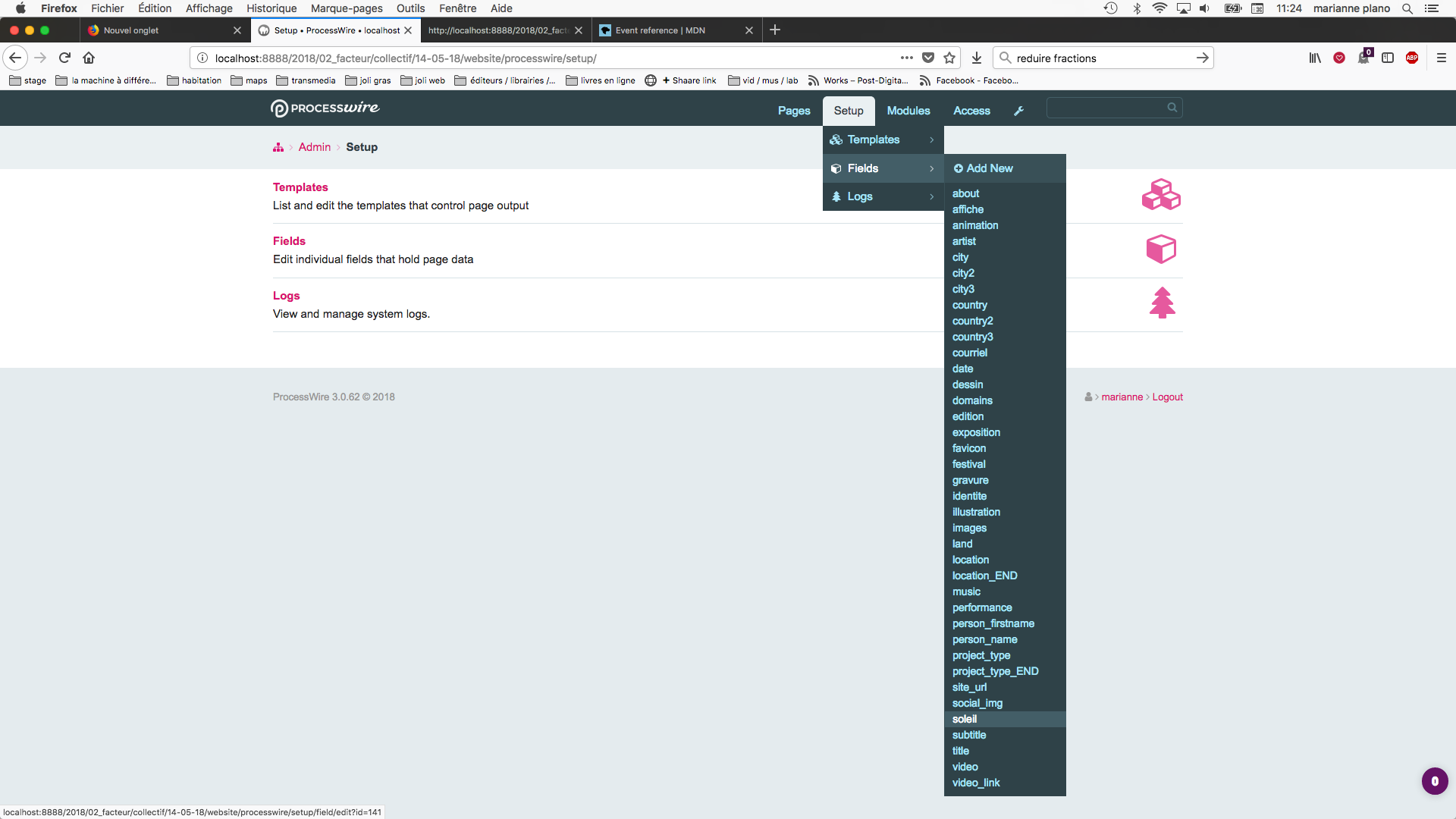Click the admin search input field
Viewport: 1456px width, 819px height.
[1106, 108]
